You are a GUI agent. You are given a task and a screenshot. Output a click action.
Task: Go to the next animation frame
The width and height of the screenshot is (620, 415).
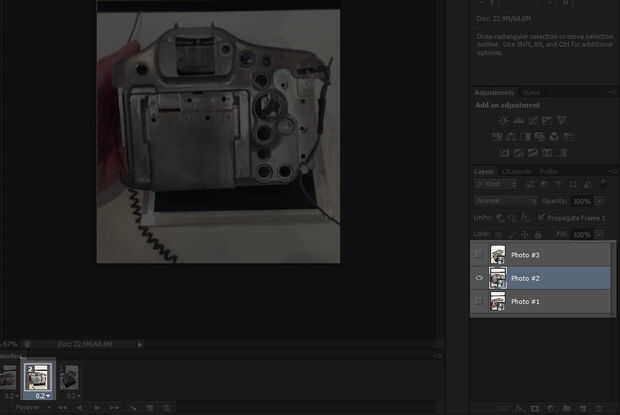pyautogui.click(x=115, y=408)
